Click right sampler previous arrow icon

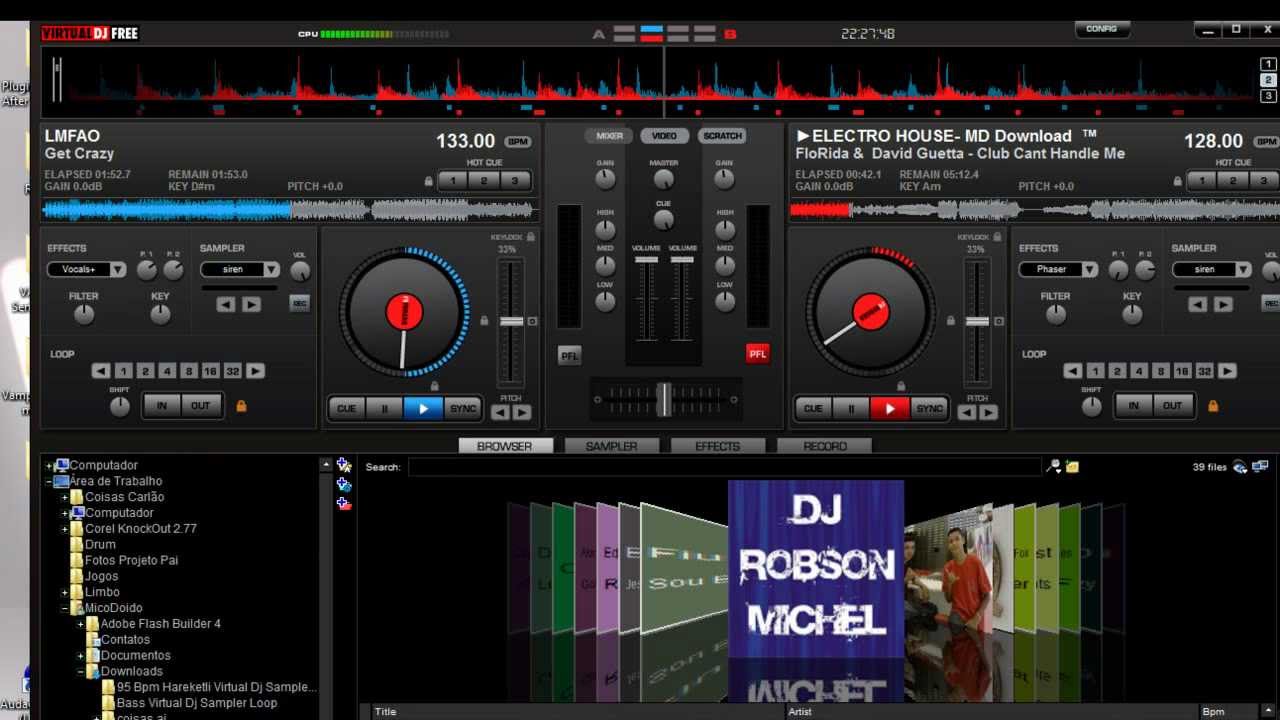click(1198, 304)
